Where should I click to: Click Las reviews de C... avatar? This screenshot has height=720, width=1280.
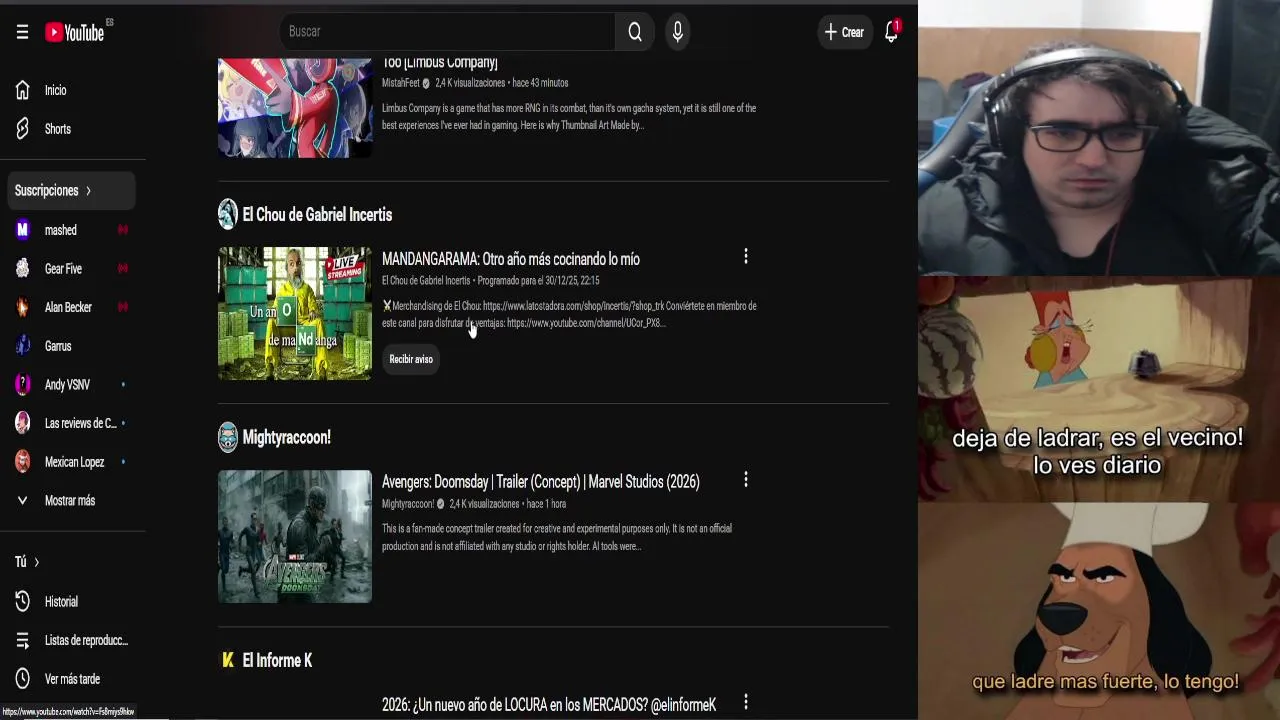[22, 423]
